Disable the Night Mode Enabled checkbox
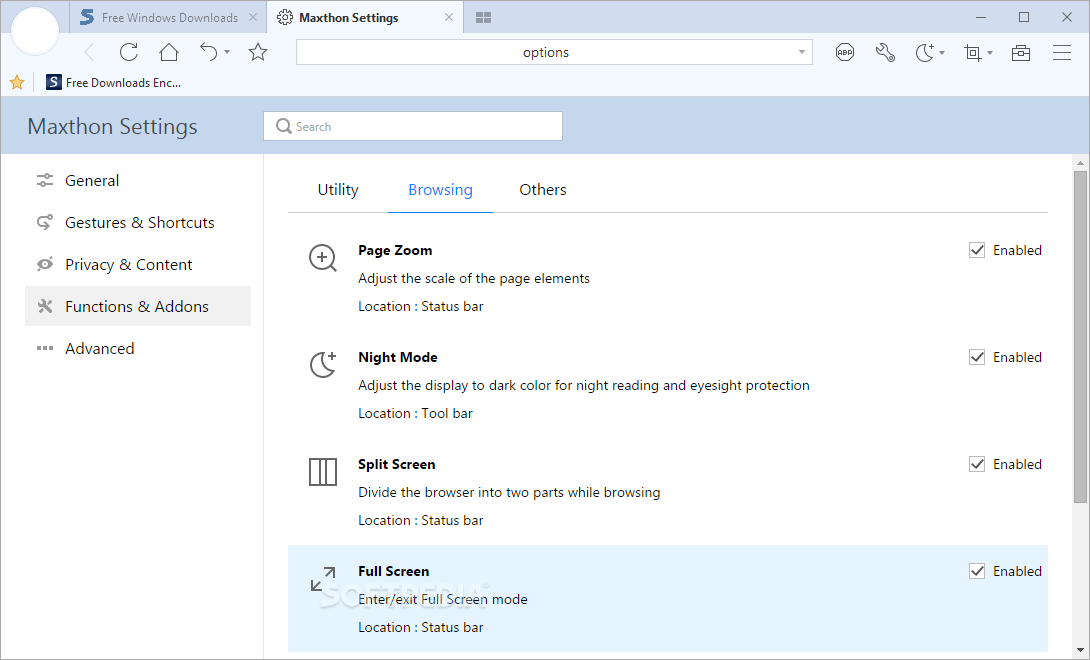Viewport: 1090px width, 660px height. pyautogui.click(x=977, y=357)
